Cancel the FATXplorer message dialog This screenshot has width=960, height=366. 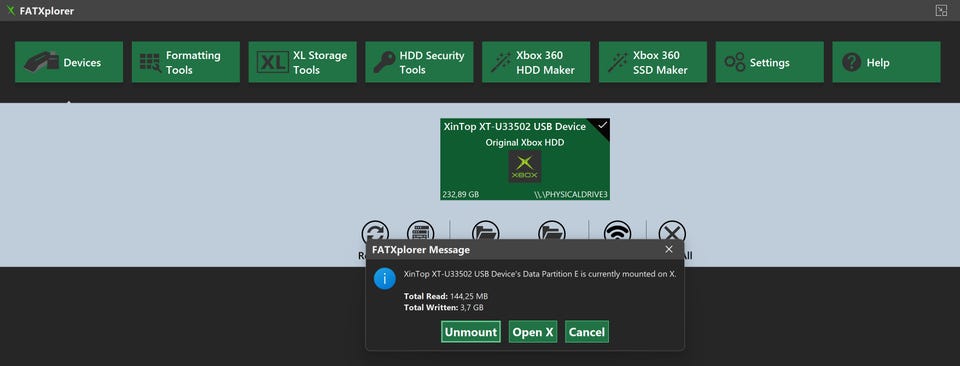coord(587,332)
